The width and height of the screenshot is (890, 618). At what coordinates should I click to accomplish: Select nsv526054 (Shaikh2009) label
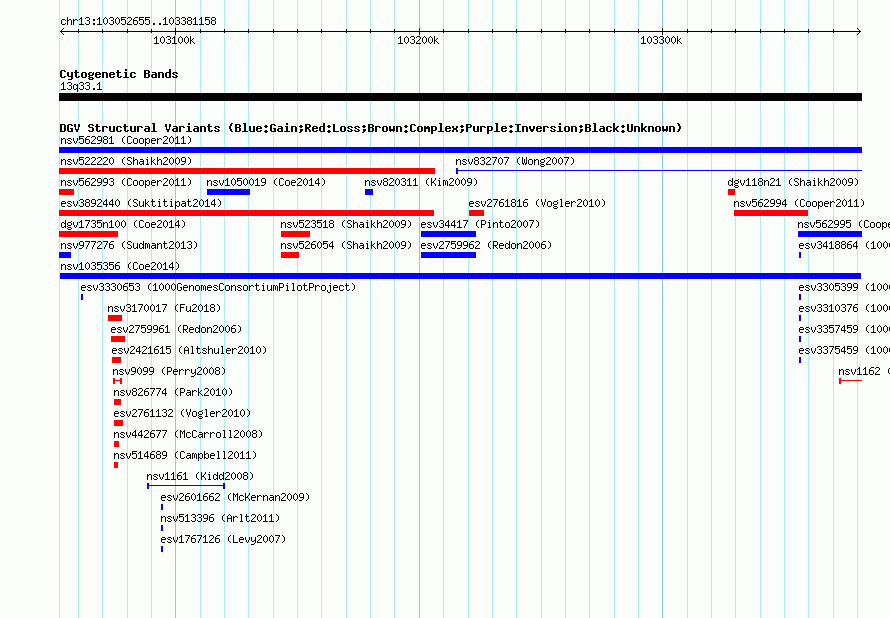[346, 245]
